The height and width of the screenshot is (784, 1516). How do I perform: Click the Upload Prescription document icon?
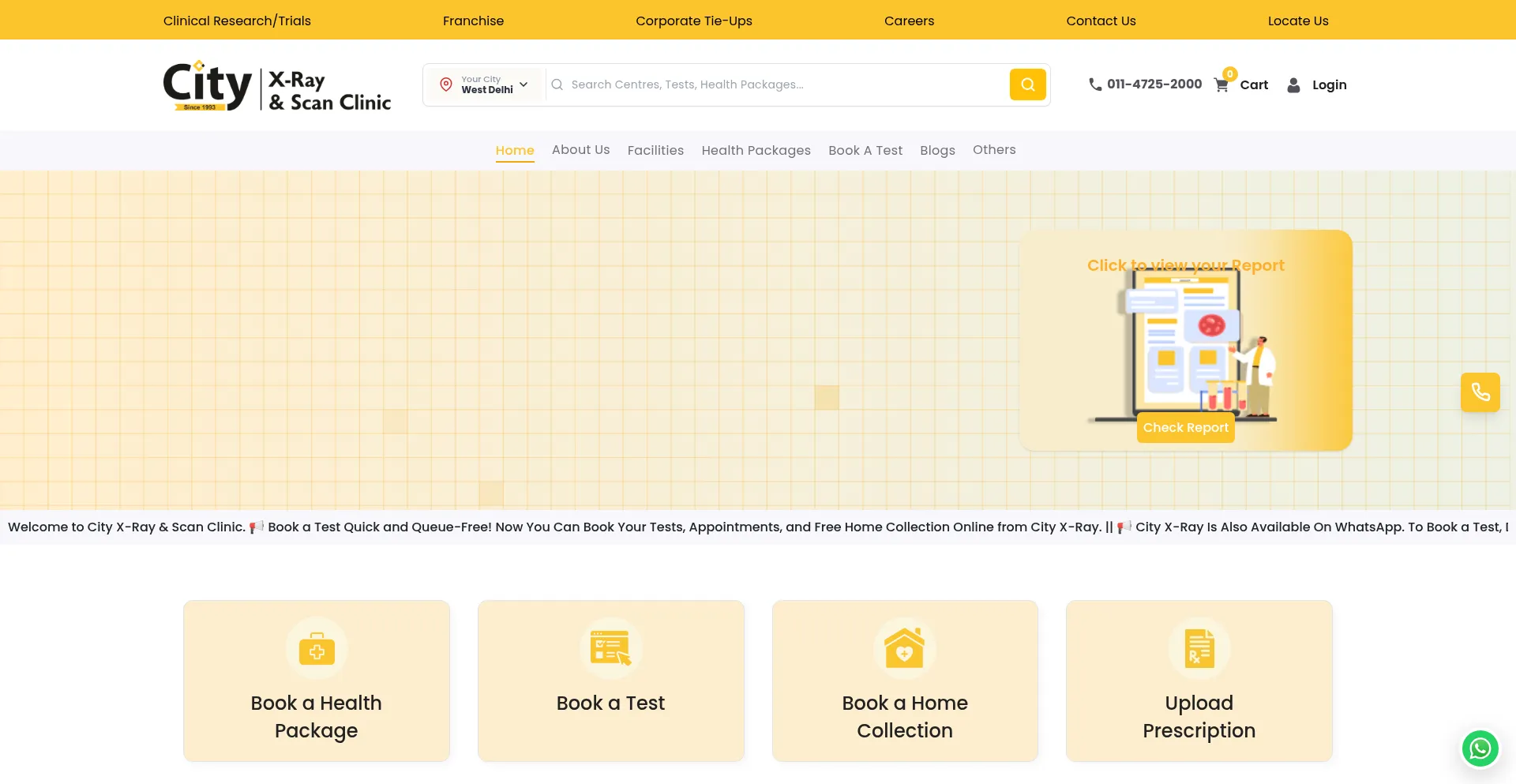pos(1199,649)
